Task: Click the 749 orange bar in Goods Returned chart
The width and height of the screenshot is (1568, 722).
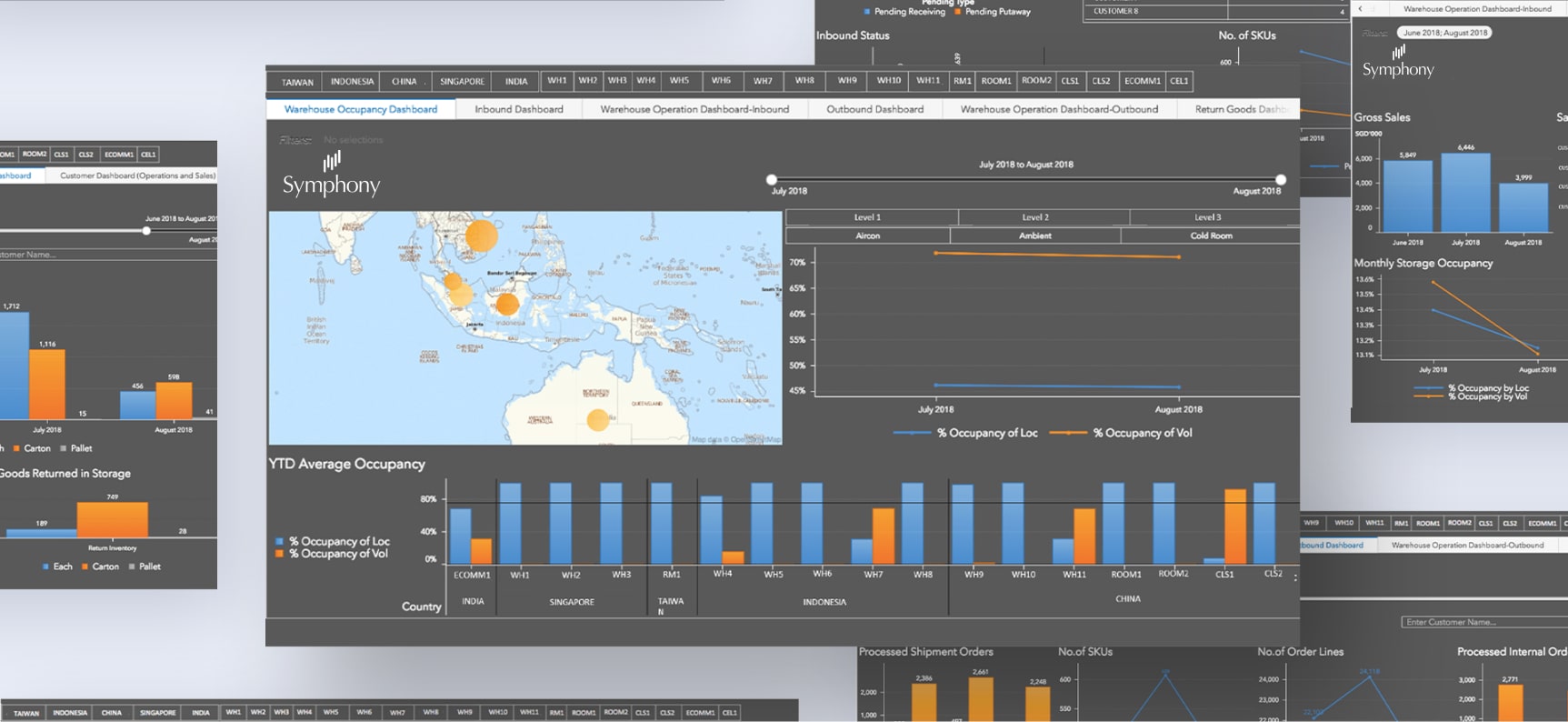Action: point(112,519)
